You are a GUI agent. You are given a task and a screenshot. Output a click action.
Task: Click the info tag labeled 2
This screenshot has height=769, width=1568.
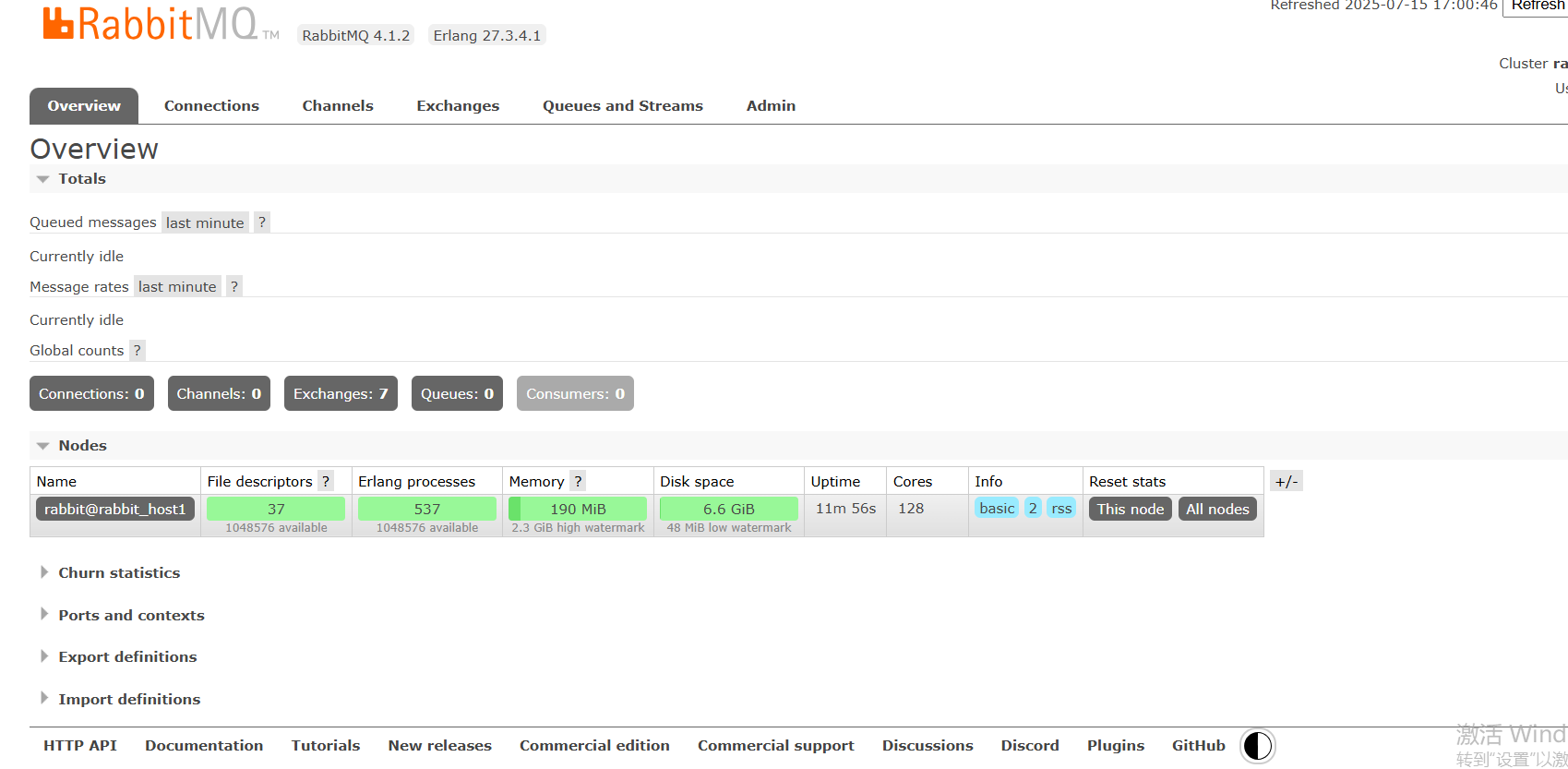pos(1033,509)
